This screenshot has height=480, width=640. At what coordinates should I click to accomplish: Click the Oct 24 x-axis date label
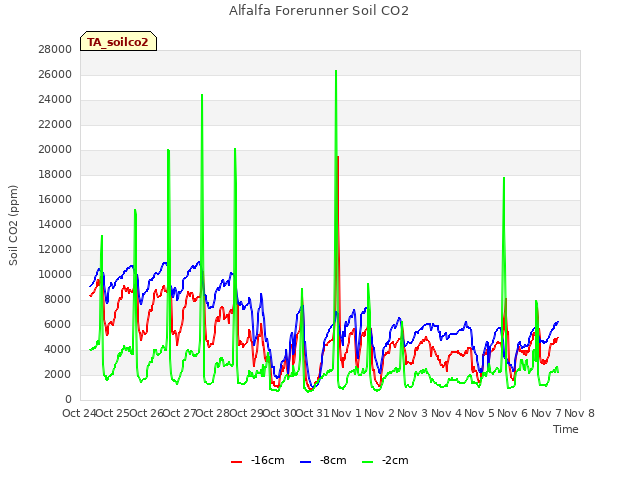[79, 413]
